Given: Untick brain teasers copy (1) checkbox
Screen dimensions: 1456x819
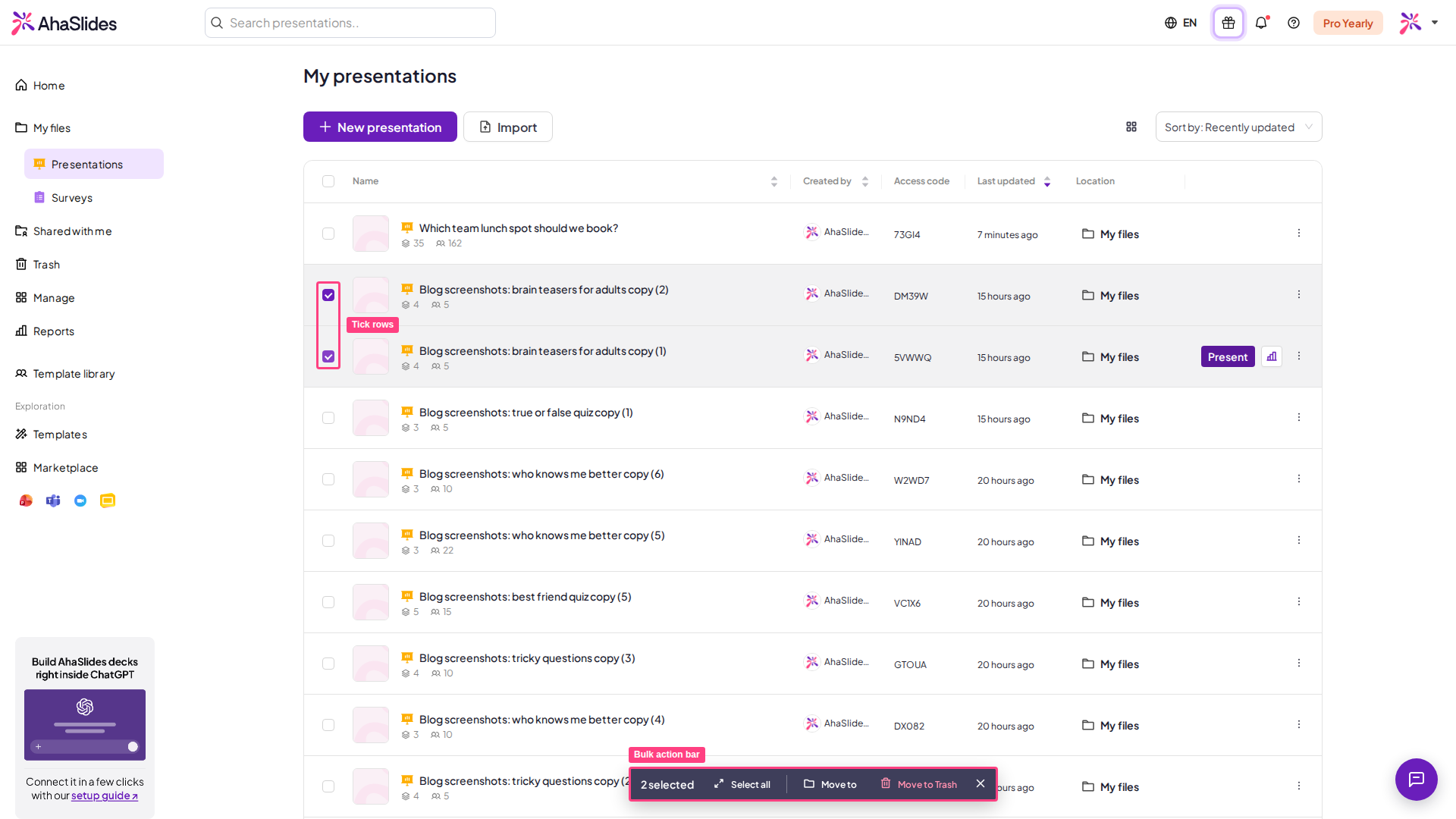Looking at the screenshot, I should (x=328, y=356).
